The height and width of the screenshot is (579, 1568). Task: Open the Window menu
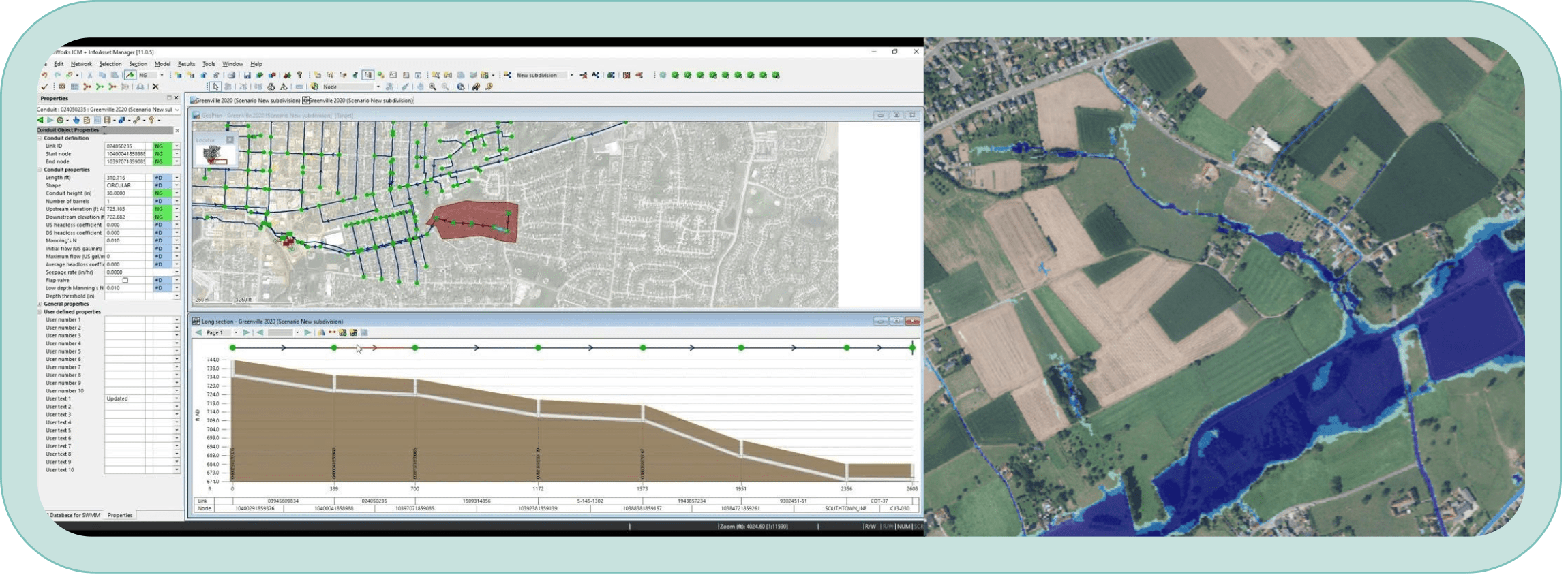(x=232, y=64)
